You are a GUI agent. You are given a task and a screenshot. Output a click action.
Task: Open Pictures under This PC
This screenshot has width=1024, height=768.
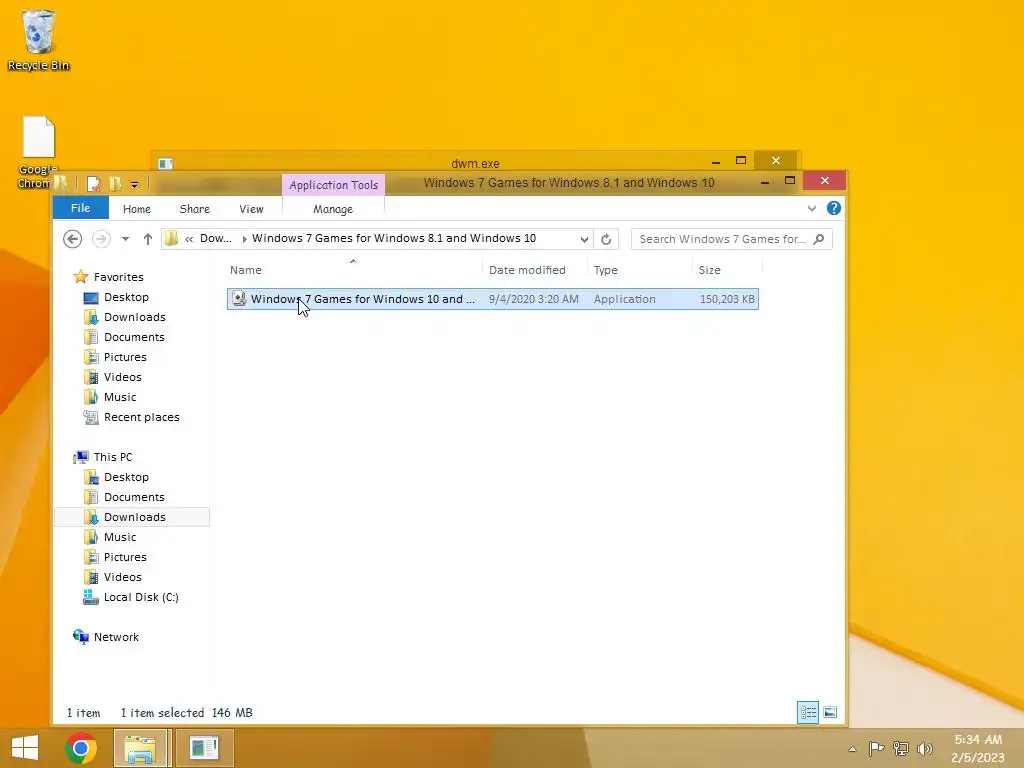(125, 557)
